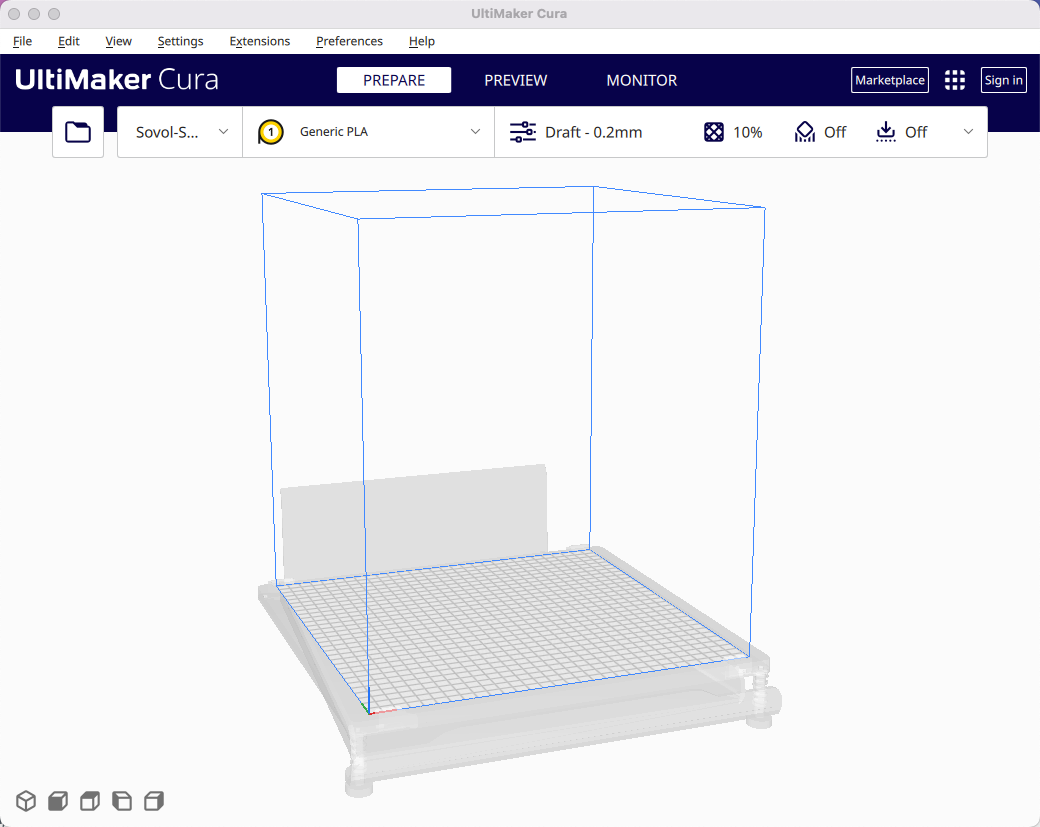Screen dimensions: 1040x827
Task: Switch camera to top view
Action: click(90, 801)
